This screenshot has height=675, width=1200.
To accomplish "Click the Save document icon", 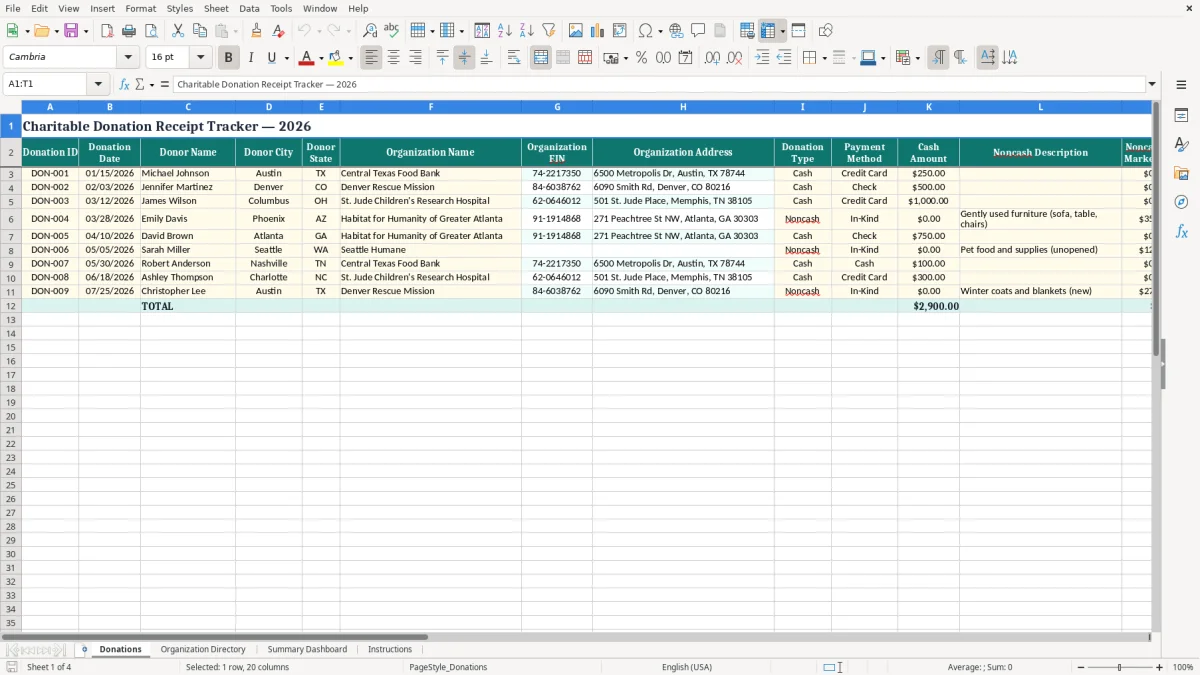I will [x=71, y=31].
